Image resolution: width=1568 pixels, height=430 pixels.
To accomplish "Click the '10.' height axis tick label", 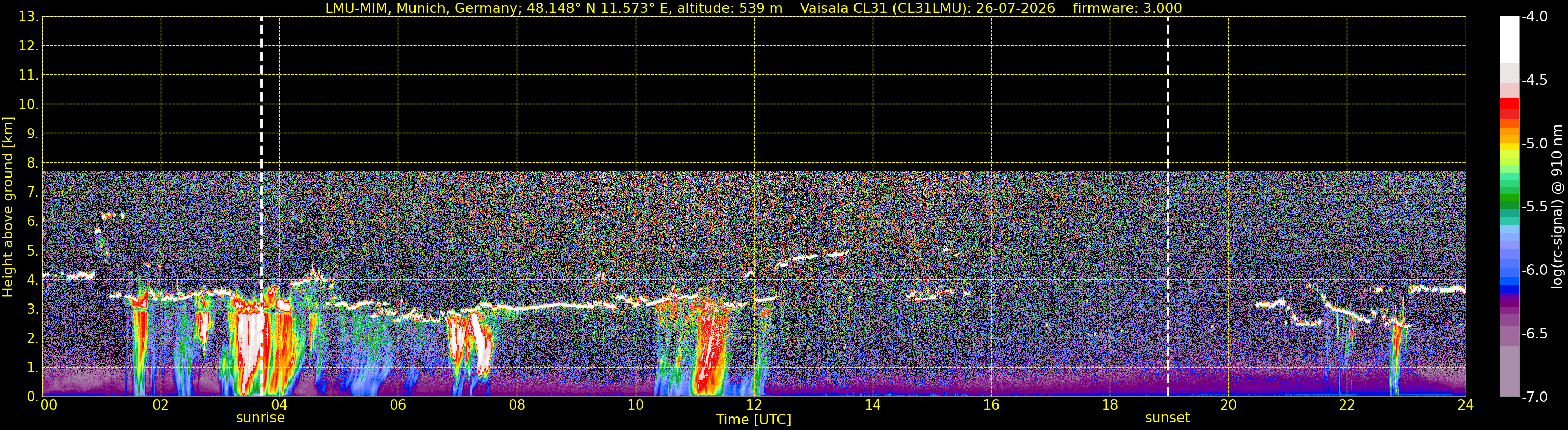I will coord(29,105).
